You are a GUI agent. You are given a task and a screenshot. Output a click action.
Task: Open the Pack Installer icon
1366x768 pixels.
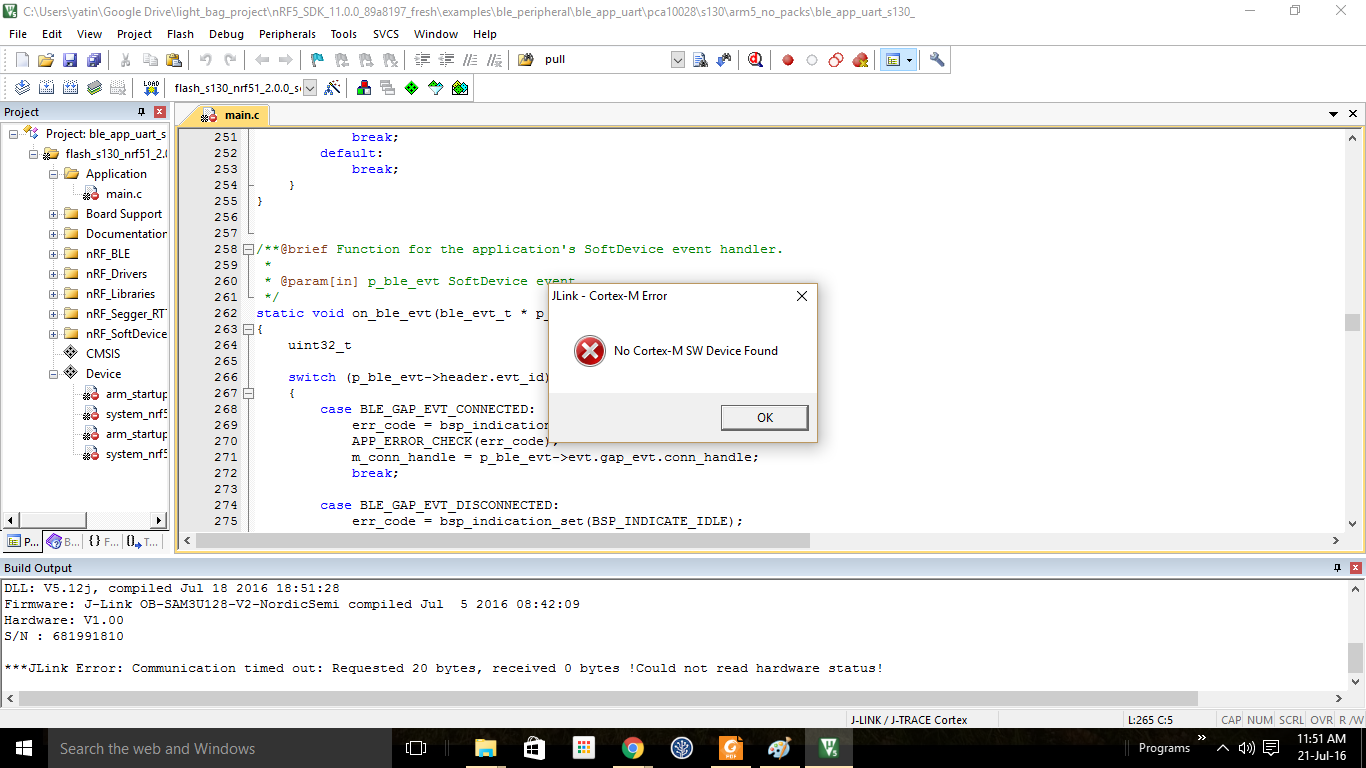pos(460,88)
